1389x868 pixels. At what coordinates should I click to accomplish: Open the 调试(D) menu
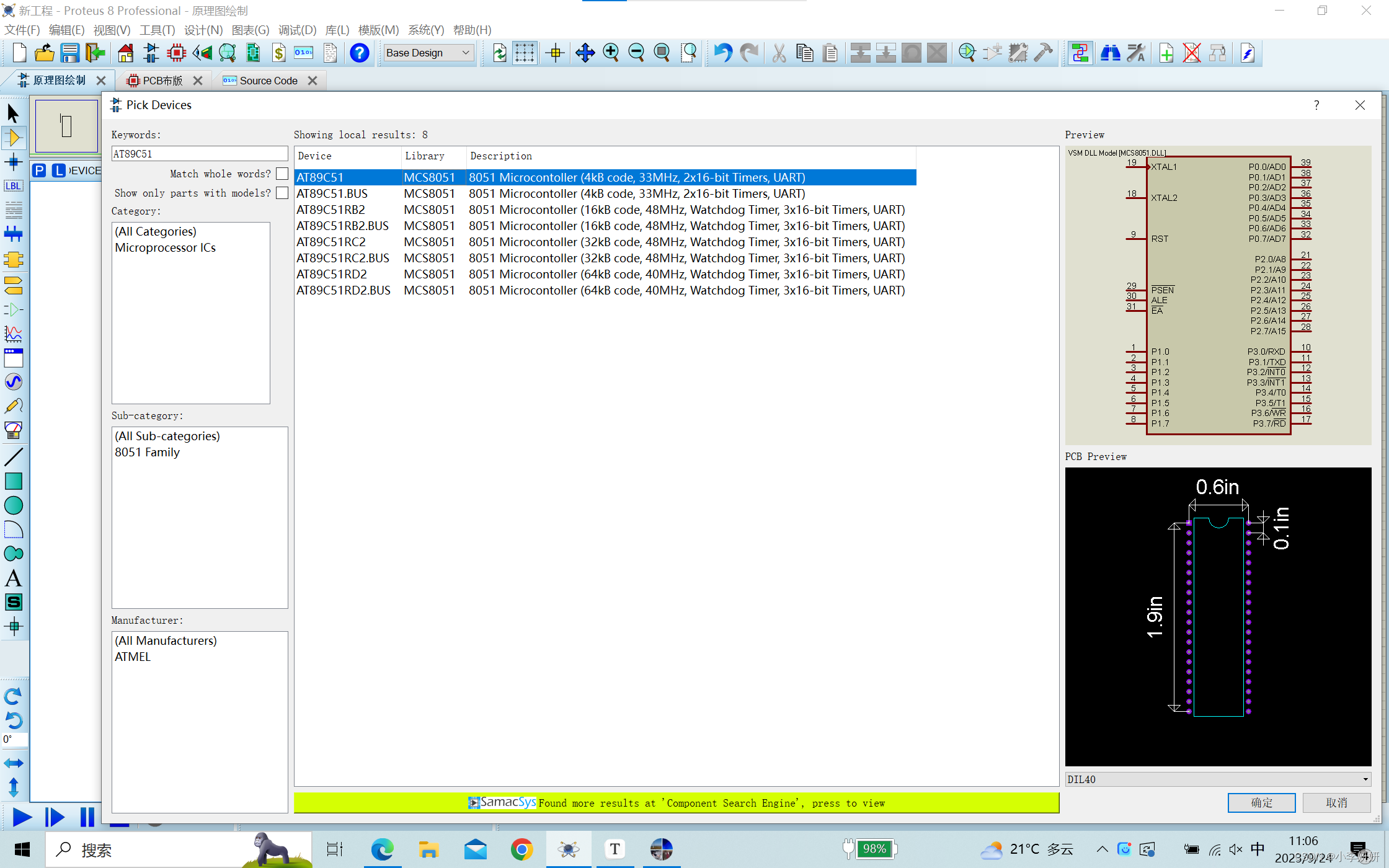(x=297, y=30)
